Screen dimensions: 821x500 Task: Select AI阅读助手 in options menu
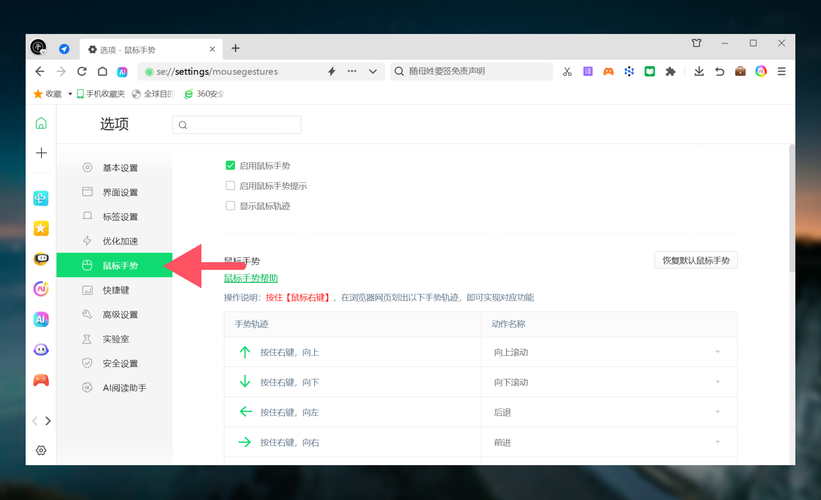coord(115,387)
